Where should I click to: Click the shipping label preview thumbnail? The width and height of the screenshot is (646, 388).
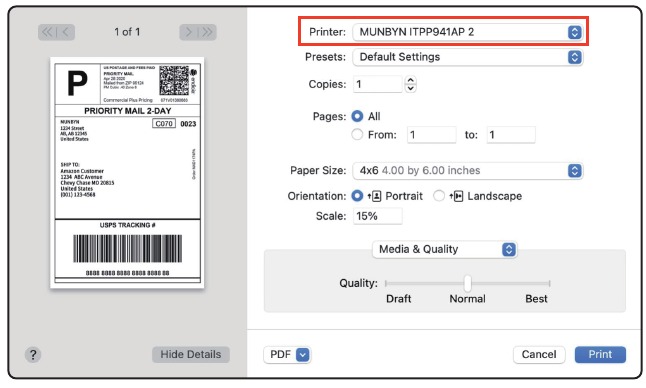tap(127, 173)
